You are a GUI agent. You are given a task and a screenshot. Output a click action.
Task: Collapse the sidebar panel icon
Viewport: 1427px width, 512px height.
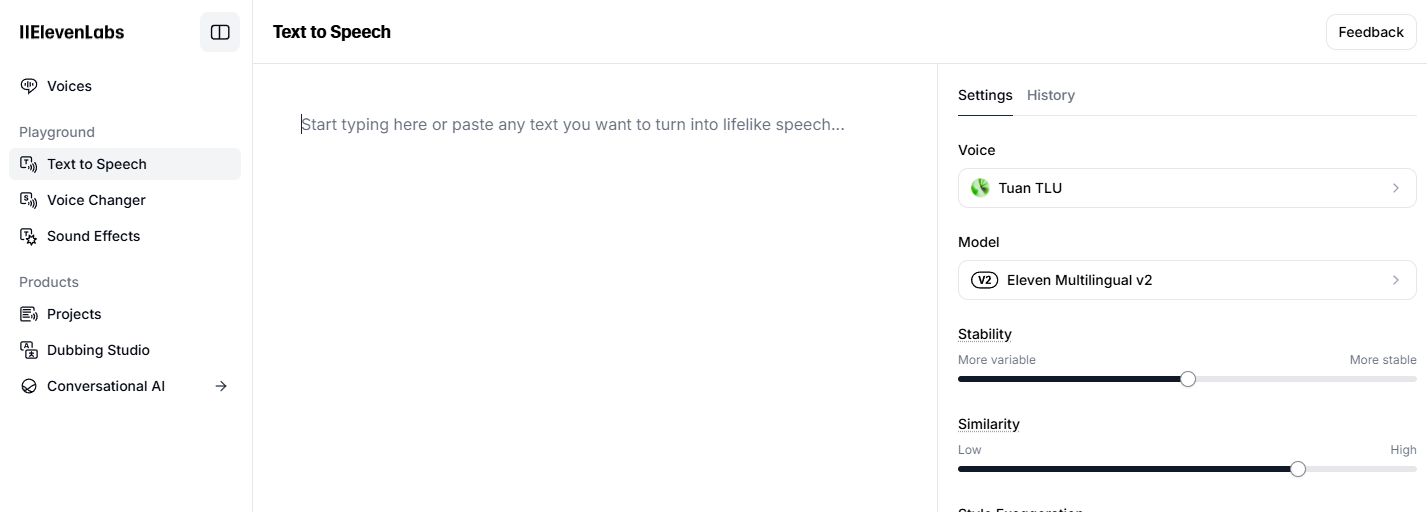(220, 32)
